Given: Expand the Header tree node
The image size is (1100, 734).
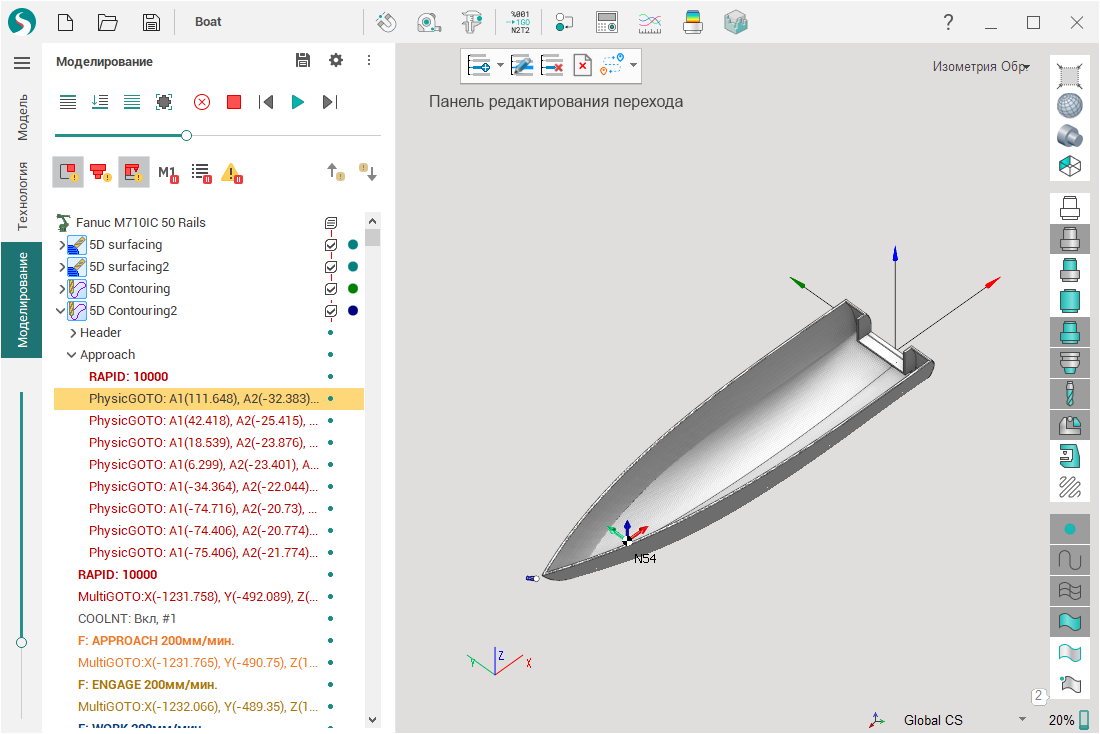Looking at the screenshot, I should pos(72,333).
